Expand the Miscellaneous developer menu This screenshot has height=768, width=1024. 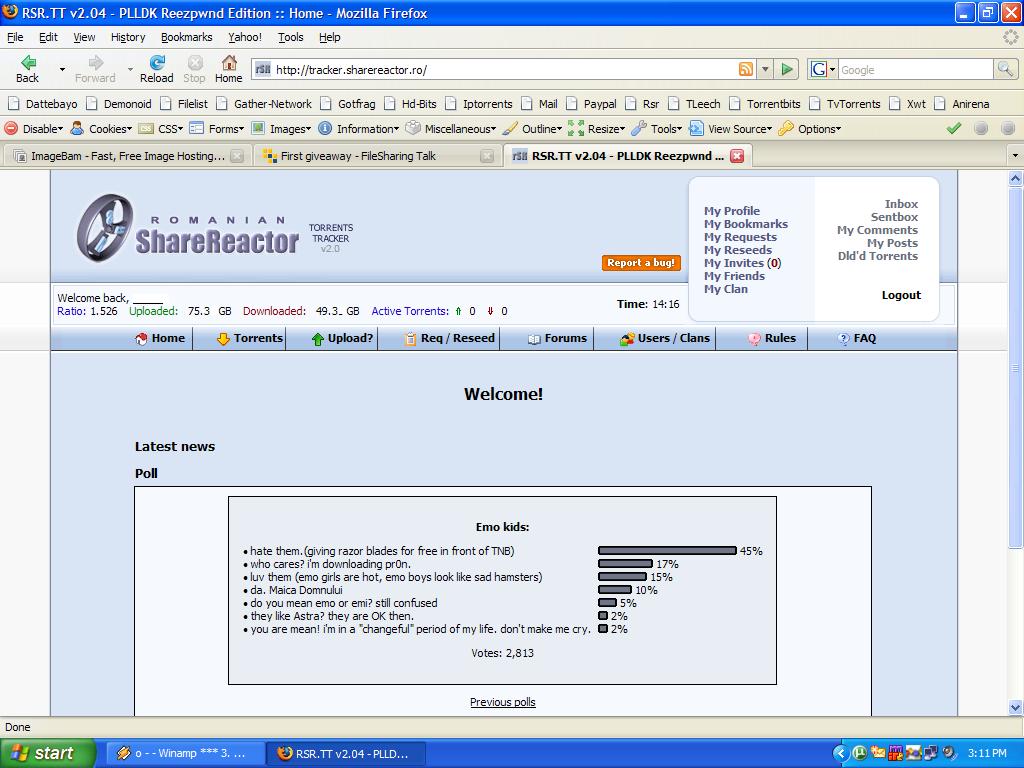(451, 129)
